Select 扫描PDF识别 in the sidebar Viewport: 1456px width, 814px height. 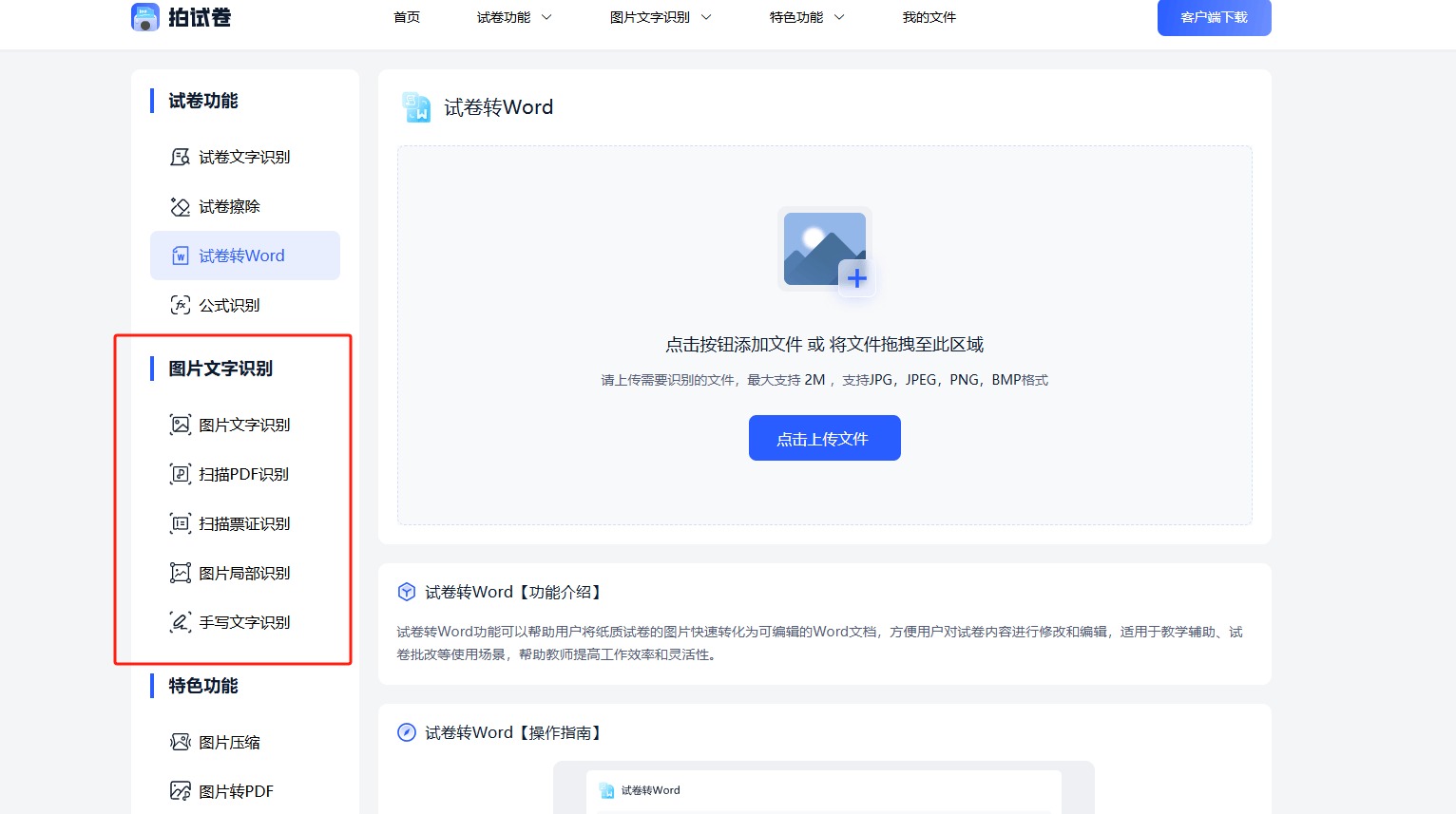point(245,474)
